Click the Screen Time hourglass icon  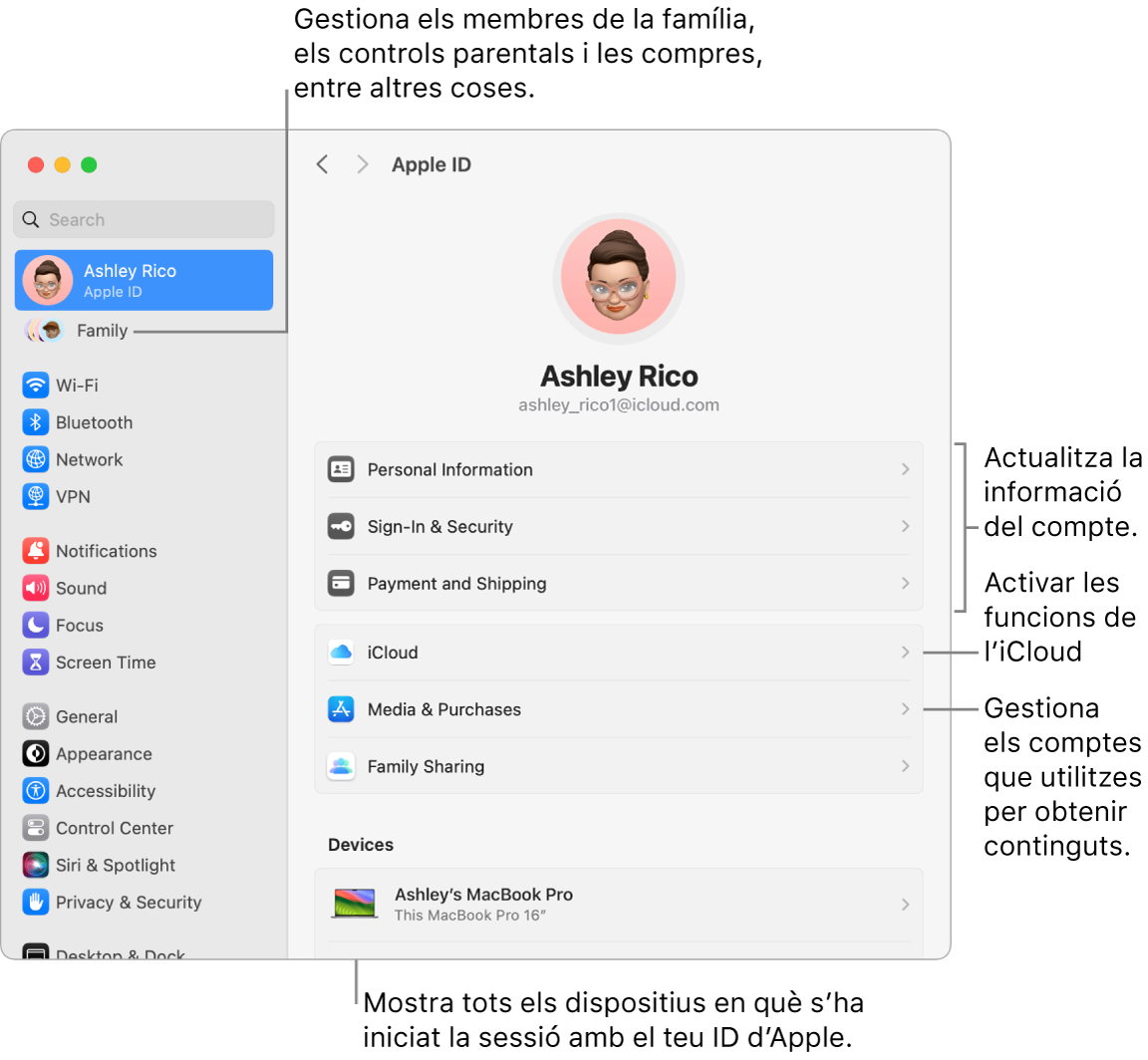pyautogui.click(x=35, y=662)
